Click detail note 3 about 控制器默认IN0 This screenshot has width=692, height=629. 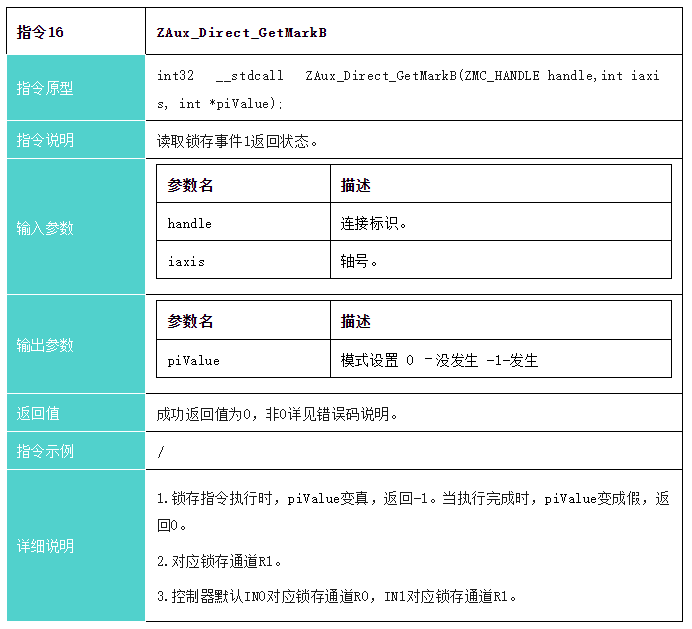[337, 596]
